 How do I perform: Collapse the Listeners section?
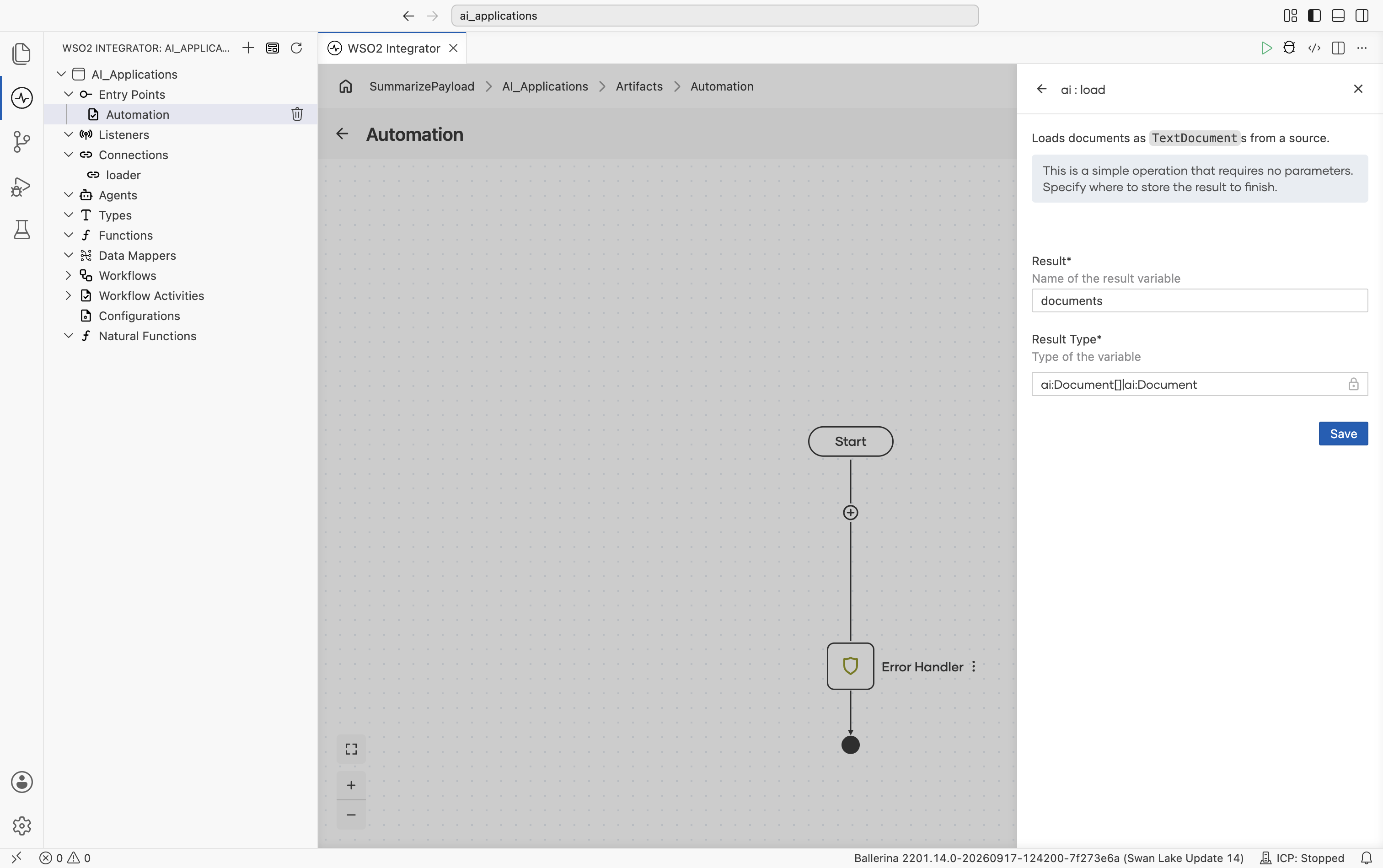68,134
